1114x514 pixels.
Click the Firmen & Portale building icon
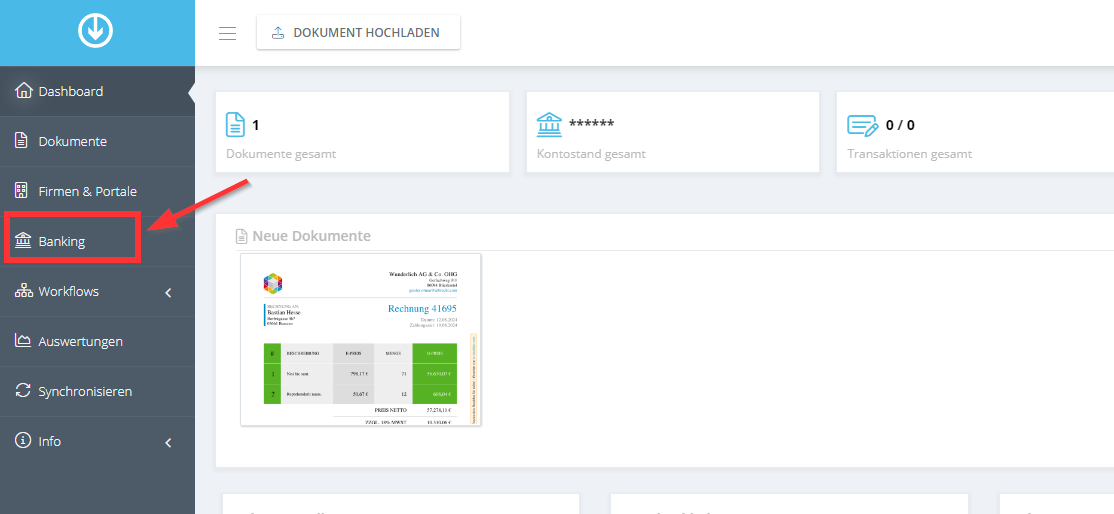[x=21, y=191]
